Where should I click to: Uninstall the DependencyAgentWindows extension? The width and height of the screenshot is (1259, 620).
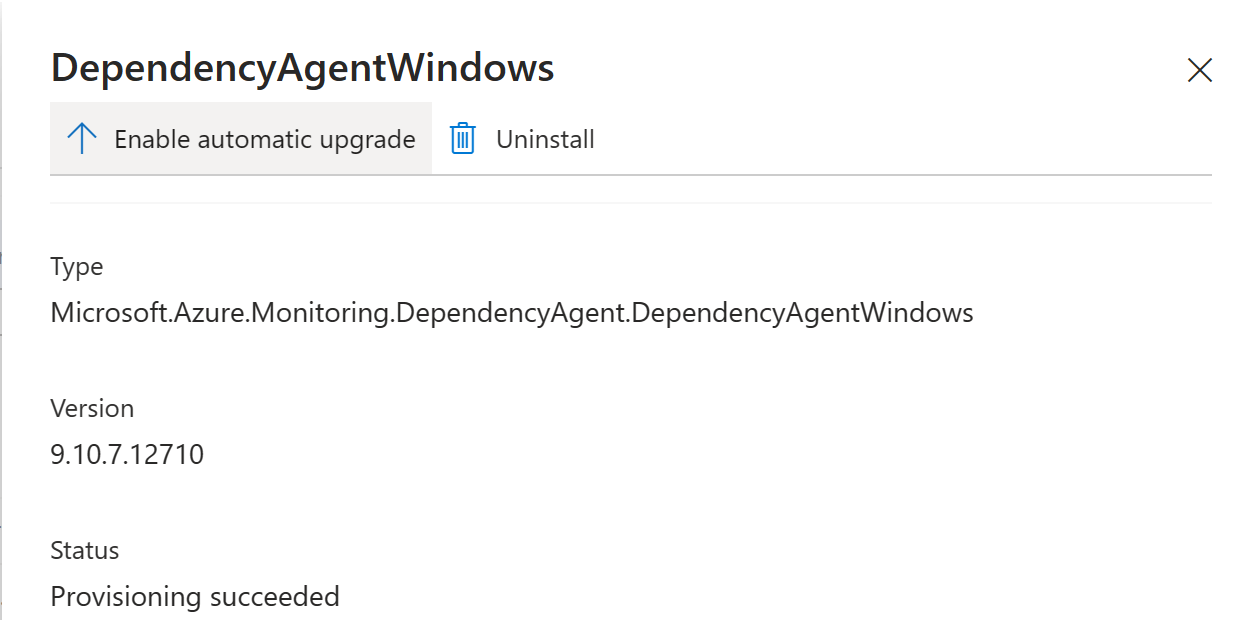(x=524, y=138)
